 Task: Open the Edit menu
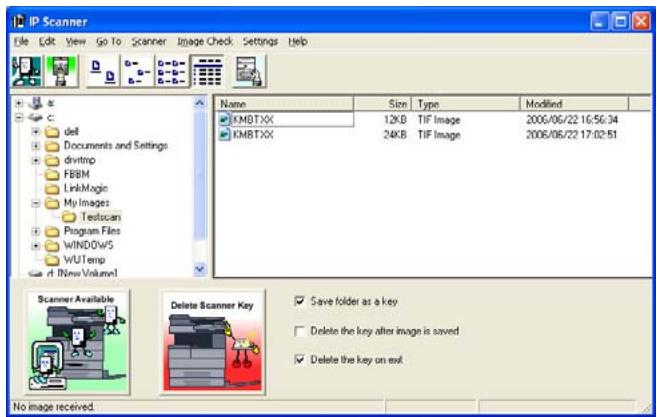pyautogui.click(x=47, y=41)
